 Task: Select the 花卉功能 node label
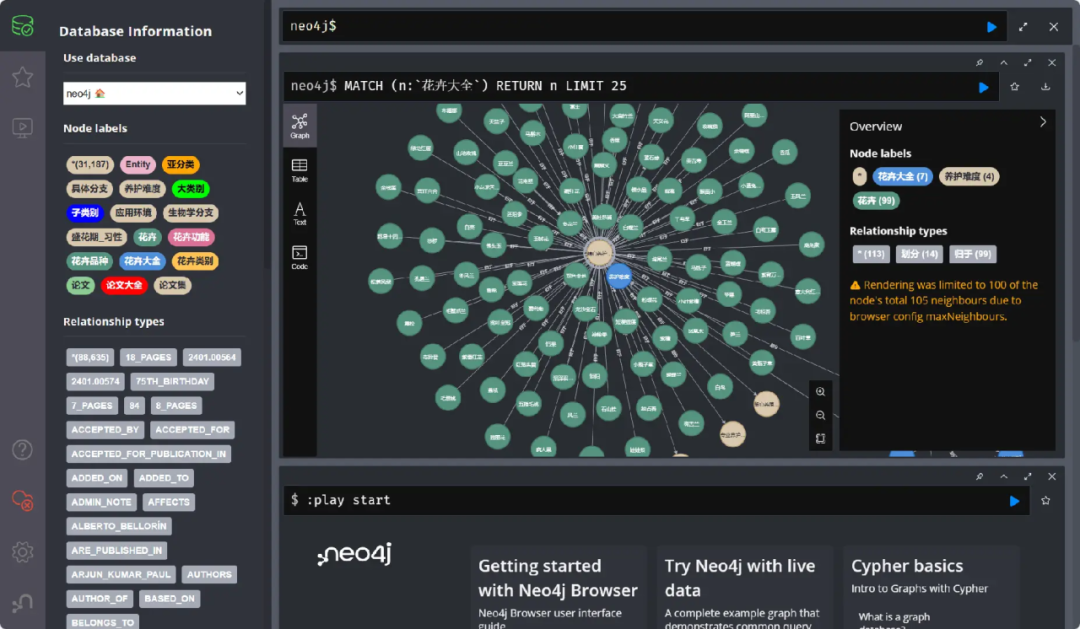click(191, 237)
